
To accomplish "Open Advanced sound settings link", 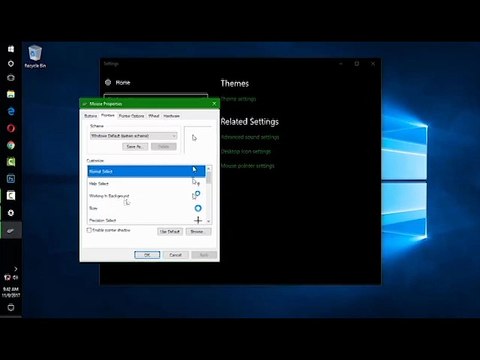I will 250,137.
